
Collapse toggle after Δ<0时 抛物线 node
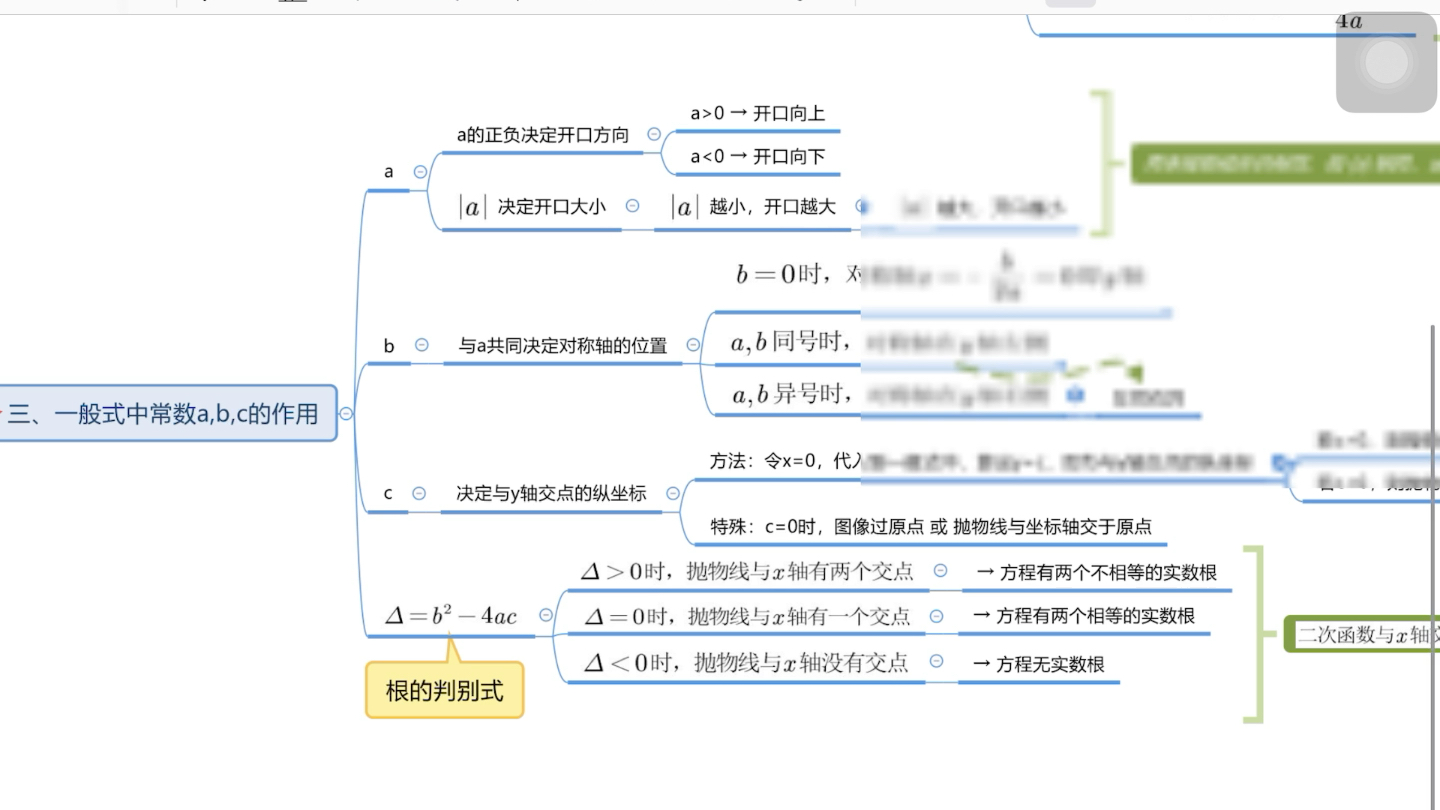(x=936, y=661)
